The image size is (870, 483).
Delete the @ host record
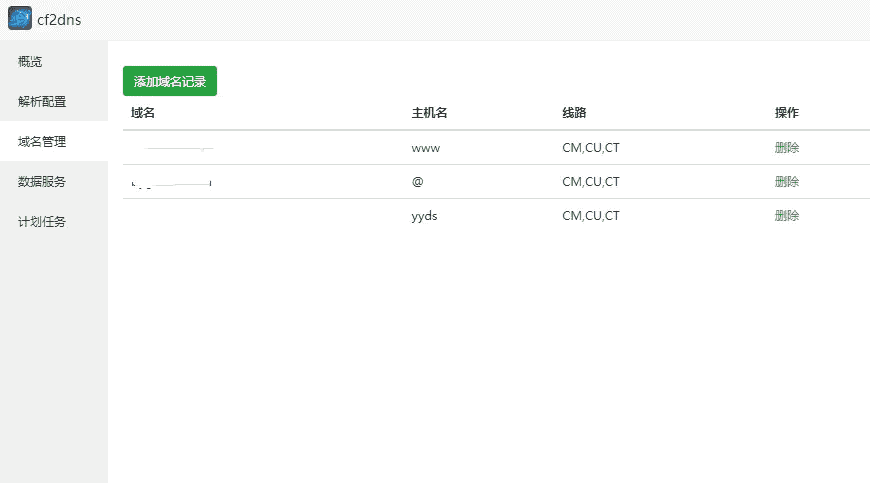(x=787, y=181)
